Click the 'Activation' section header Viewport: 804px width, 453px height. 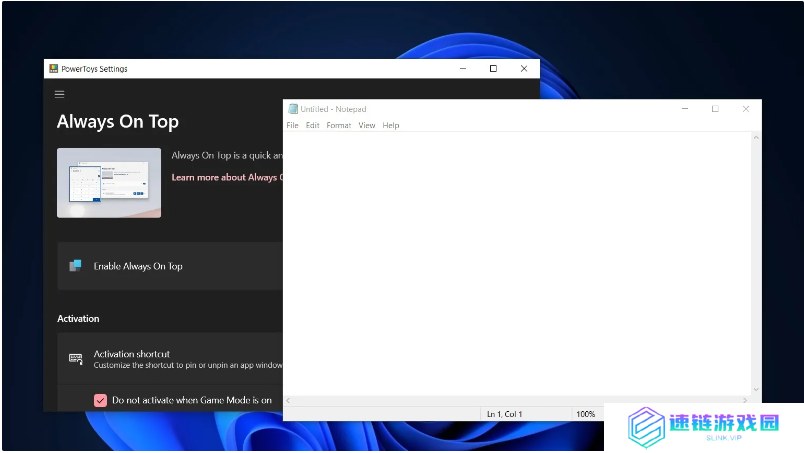(78, 319)
